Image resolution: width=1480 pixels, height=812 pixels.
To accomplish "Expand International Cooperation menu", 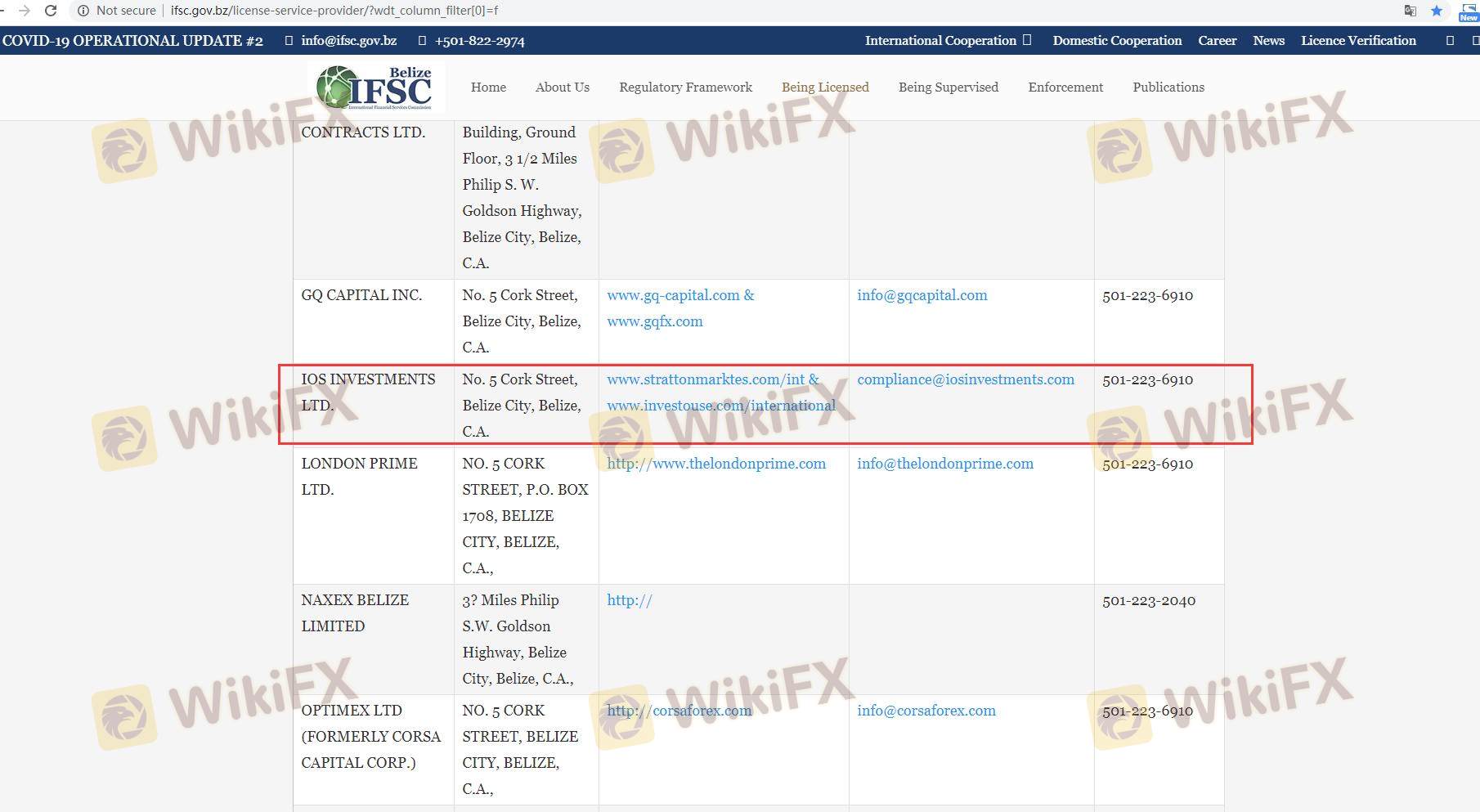I will [947, 40].
